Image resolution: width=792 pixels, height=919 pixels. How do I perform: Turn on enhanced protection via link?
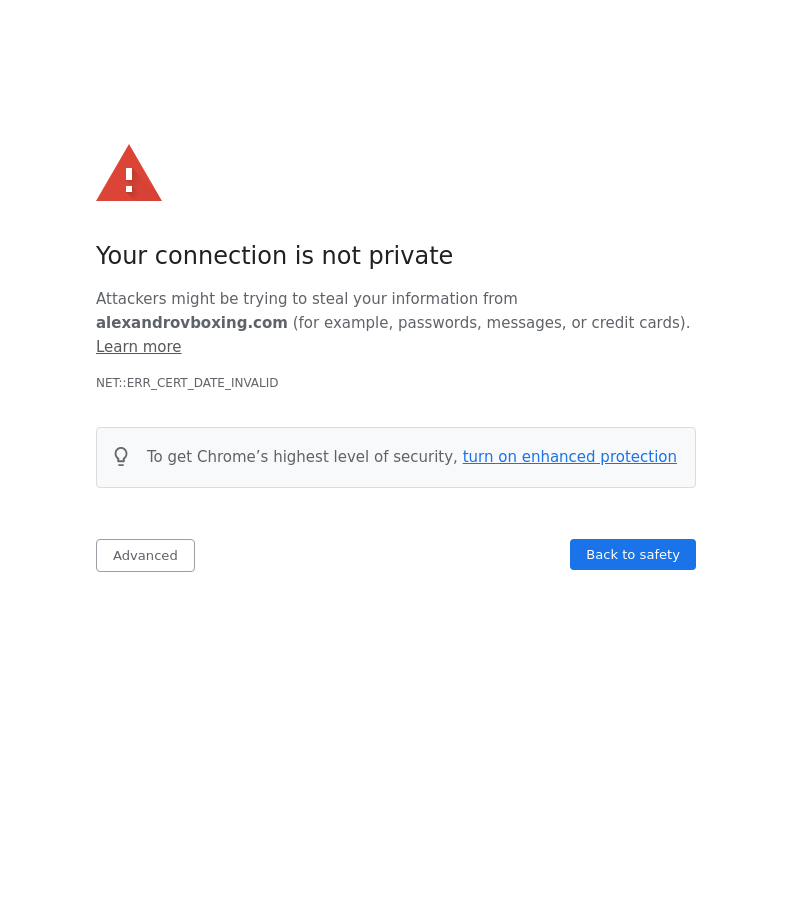pos(569,457)
